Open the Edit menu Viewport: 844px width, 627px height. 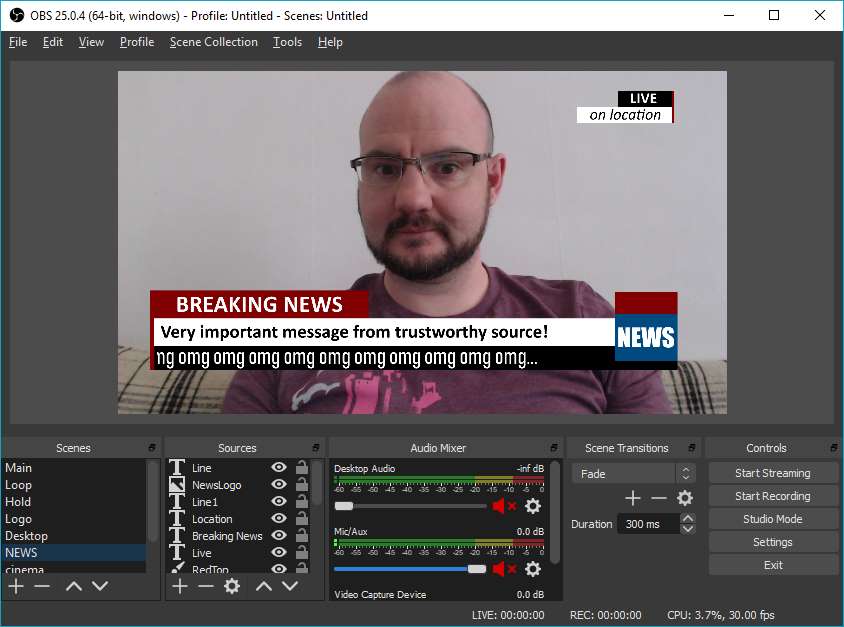[x=53, y=42]
